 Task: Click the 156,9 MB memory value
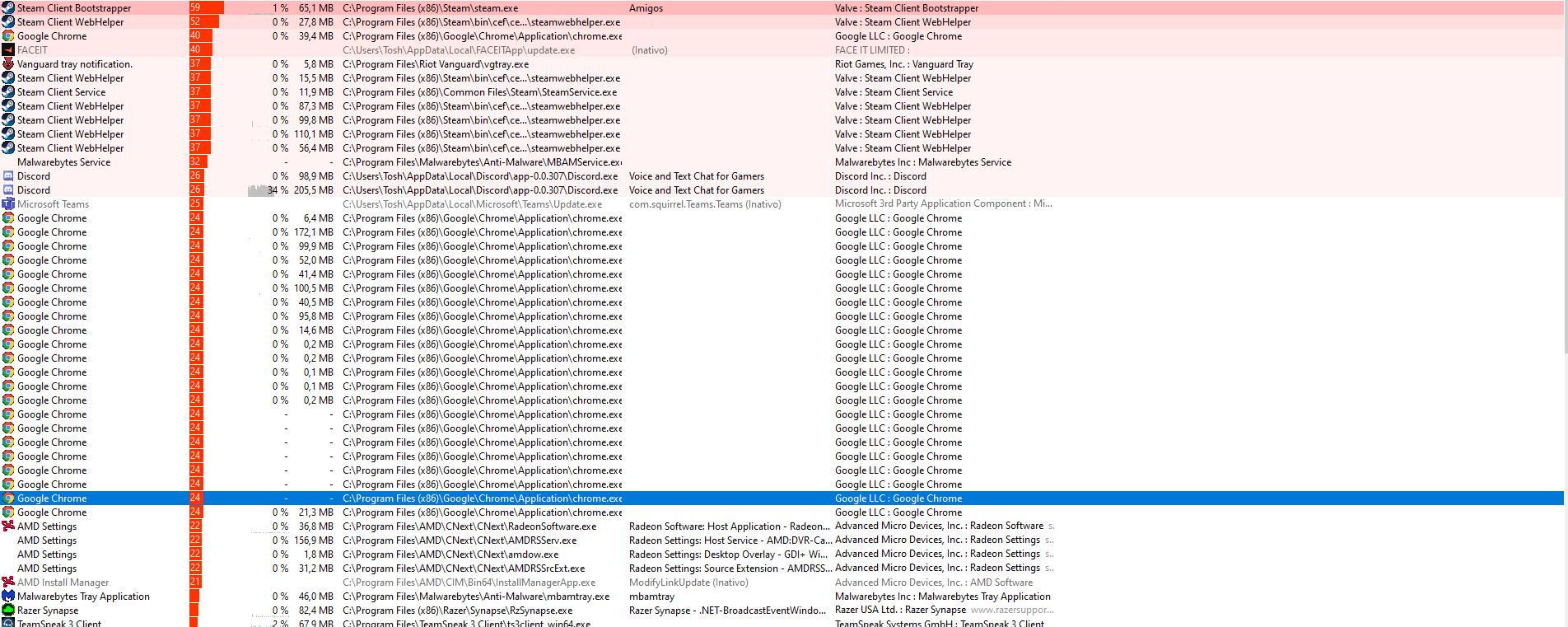click(x=314, y=540)
